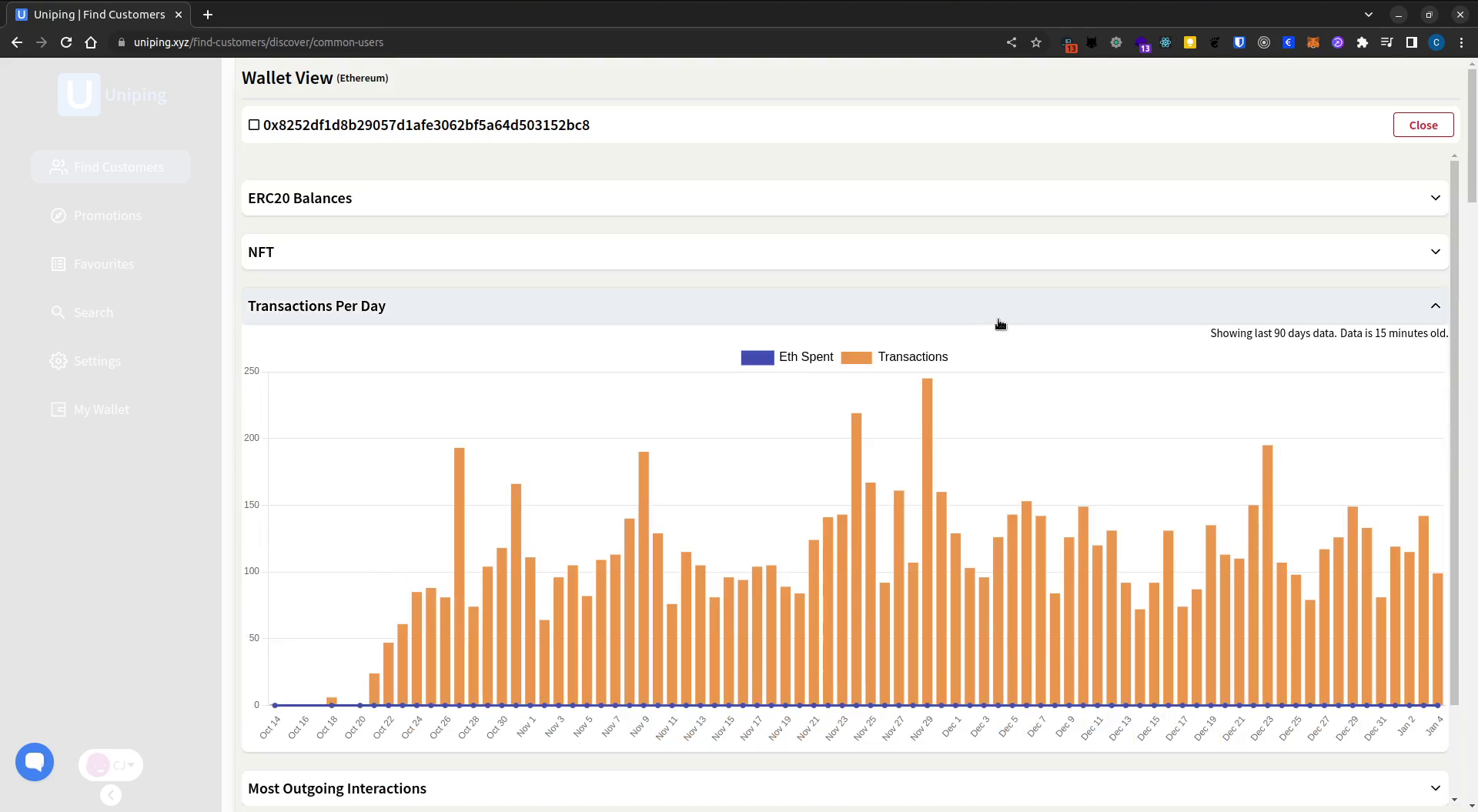Tick the wallet address checkbox
The image size is (1478, 812).
254,125
